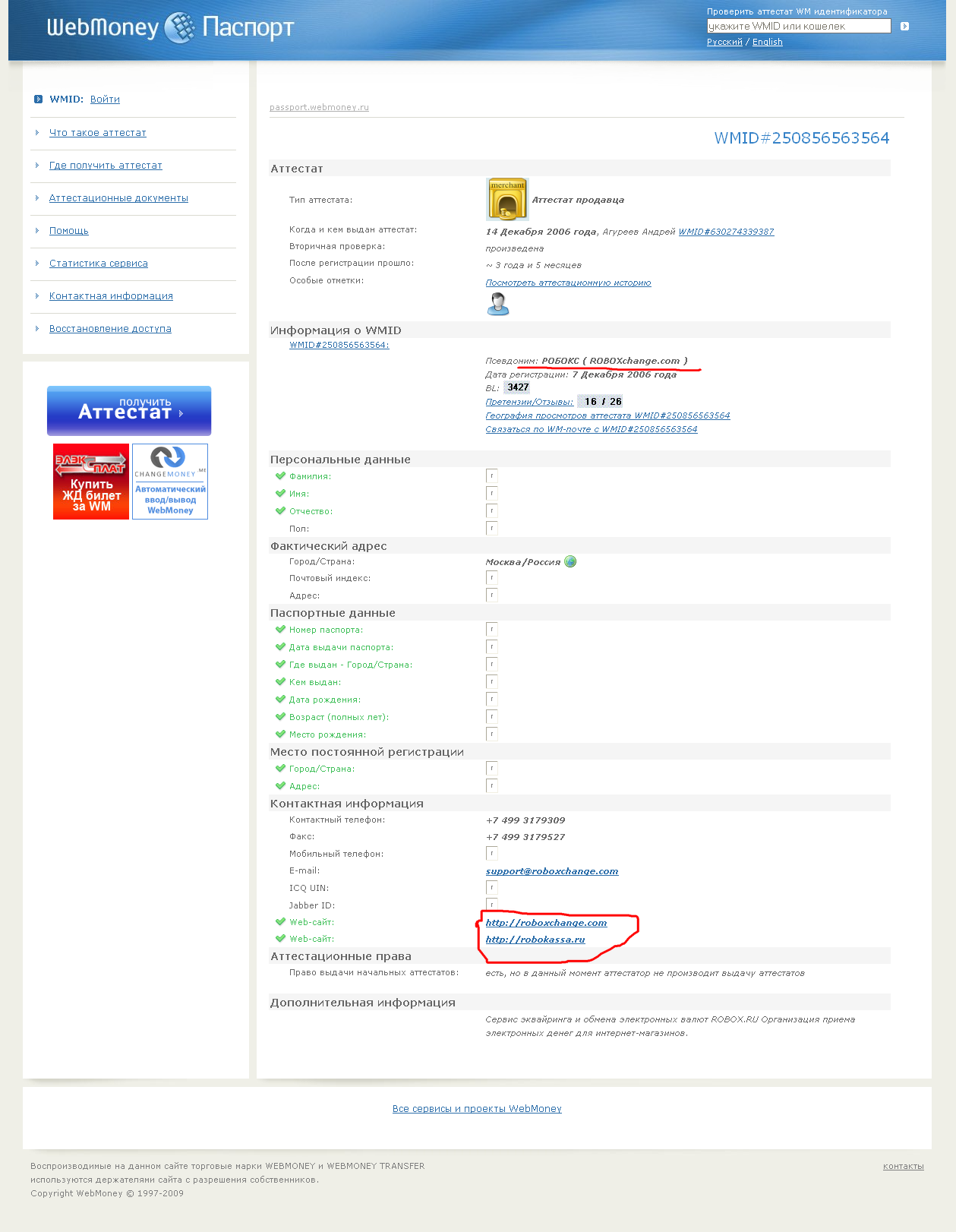Click Связаться по WM-почте link

click(x=591, y=430)
